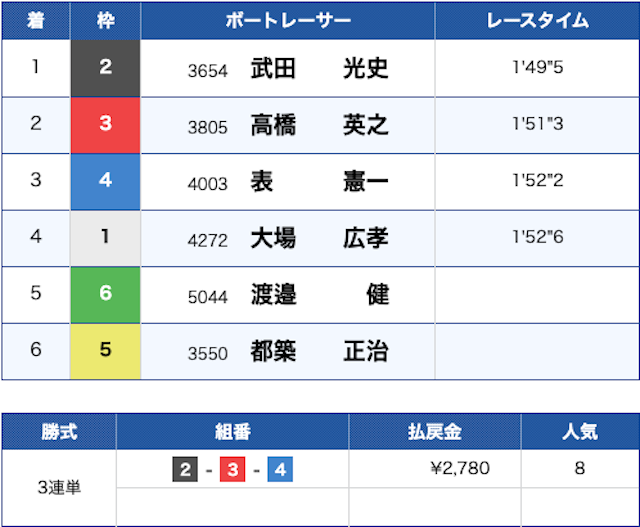Click the 3連単 bet type cell
Screen dimensions: 640x527
[59, 488]
